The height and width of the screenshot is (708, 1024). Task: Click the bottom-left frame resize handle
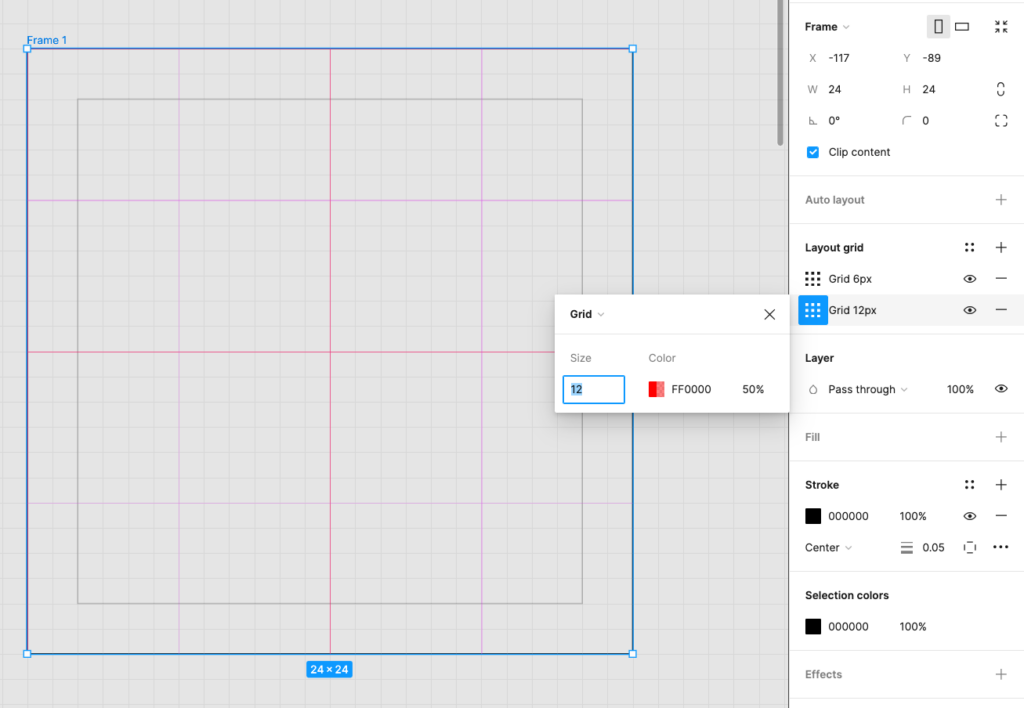[27, 653]
